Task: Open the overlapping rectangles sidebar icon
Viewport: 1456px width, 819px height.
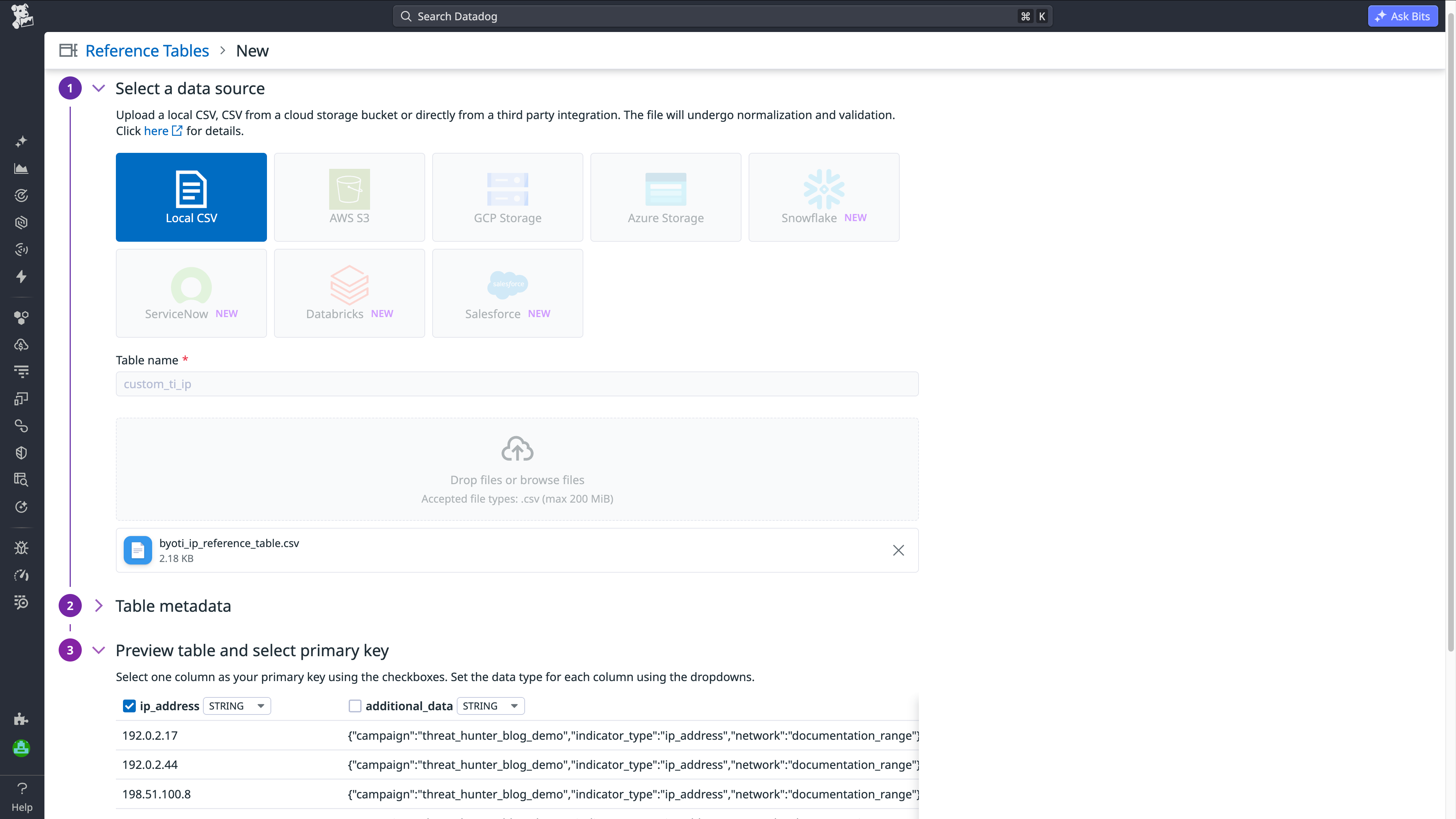Action: point(21,398)
